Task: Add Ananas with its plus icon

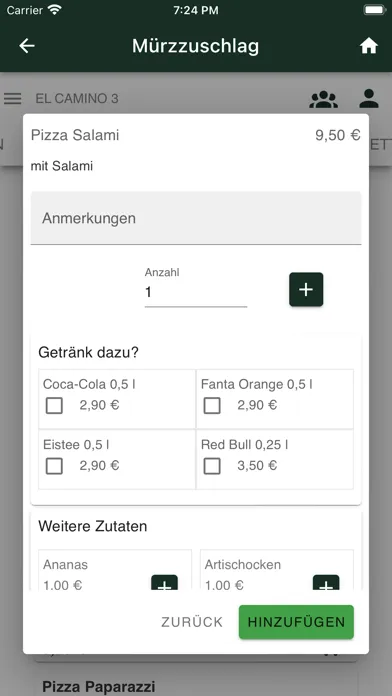Action: point(164,583)
